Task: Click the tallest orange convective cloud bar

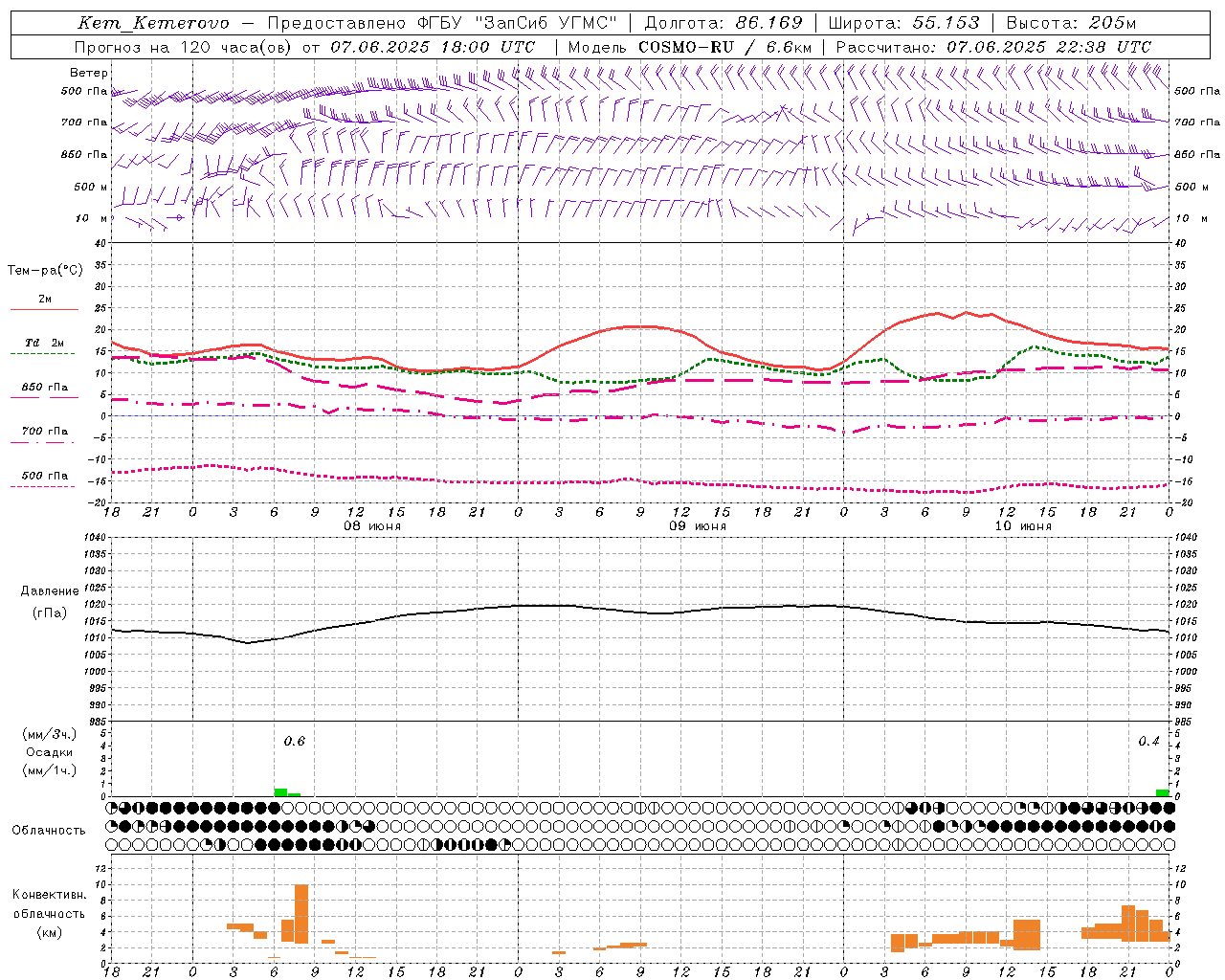Action: coord(301,913)
